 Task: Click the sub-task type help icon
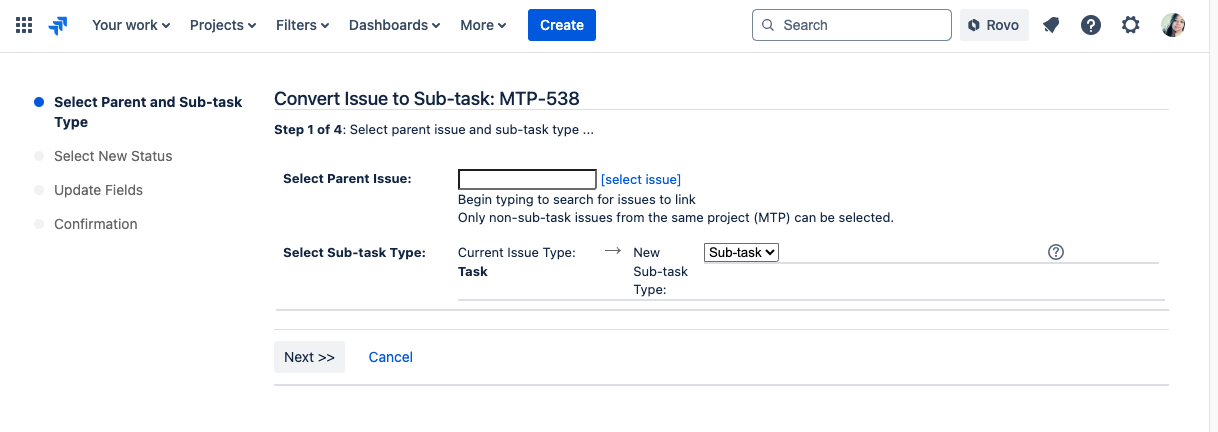pos(1055,252)
